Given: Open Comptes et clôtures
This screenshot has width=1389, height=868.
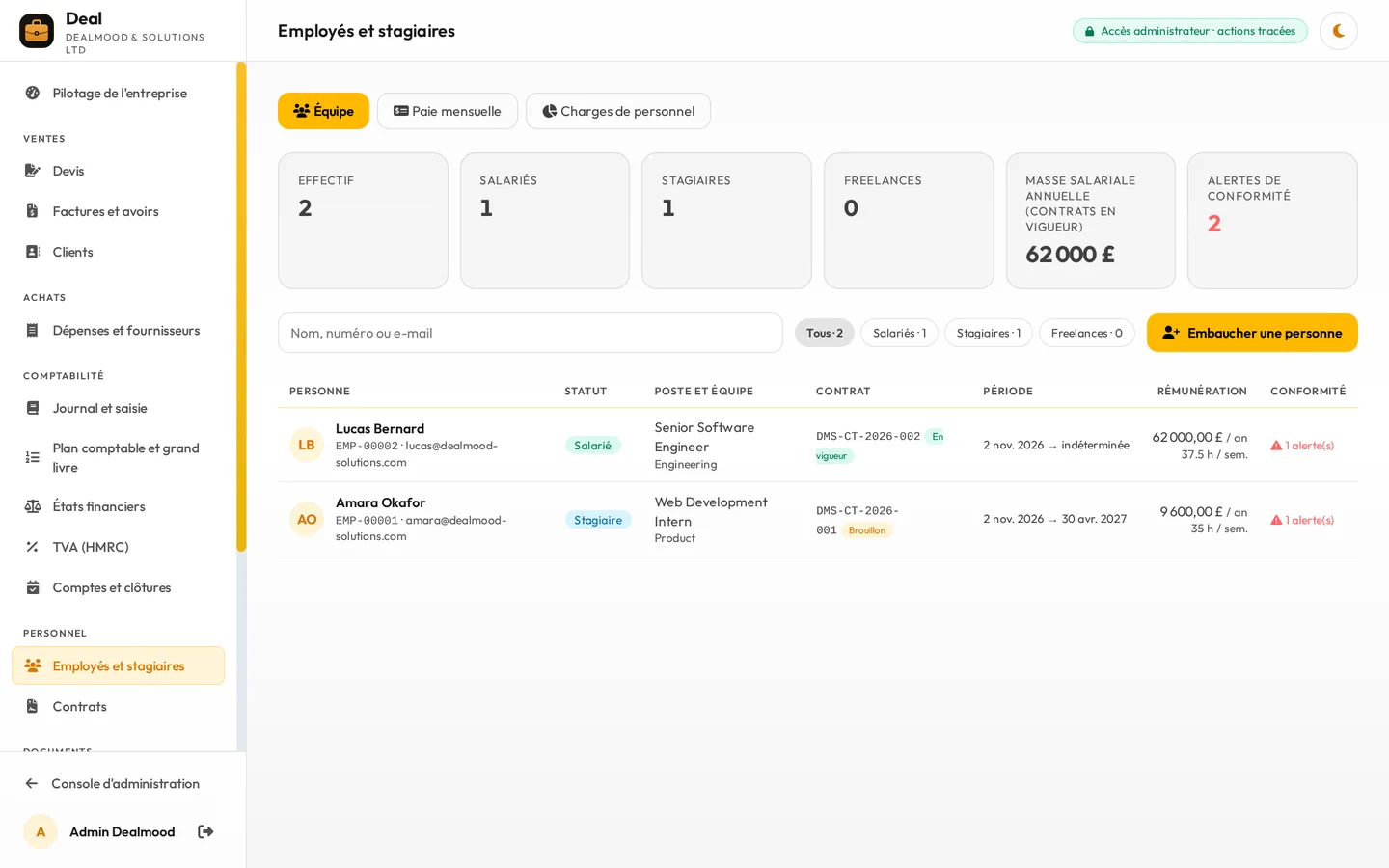Looking at the screenshot, I should (x=118, y=587).
